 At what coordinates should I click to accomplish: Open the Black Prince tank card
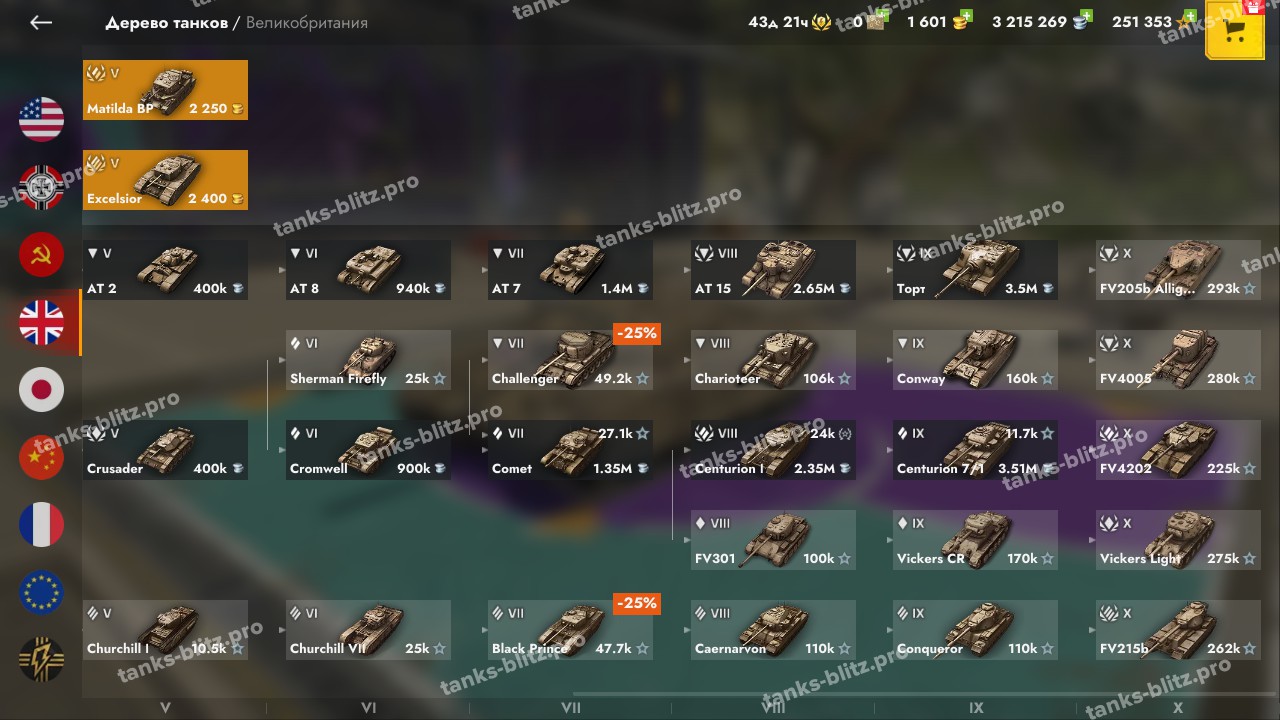[571, 630]
